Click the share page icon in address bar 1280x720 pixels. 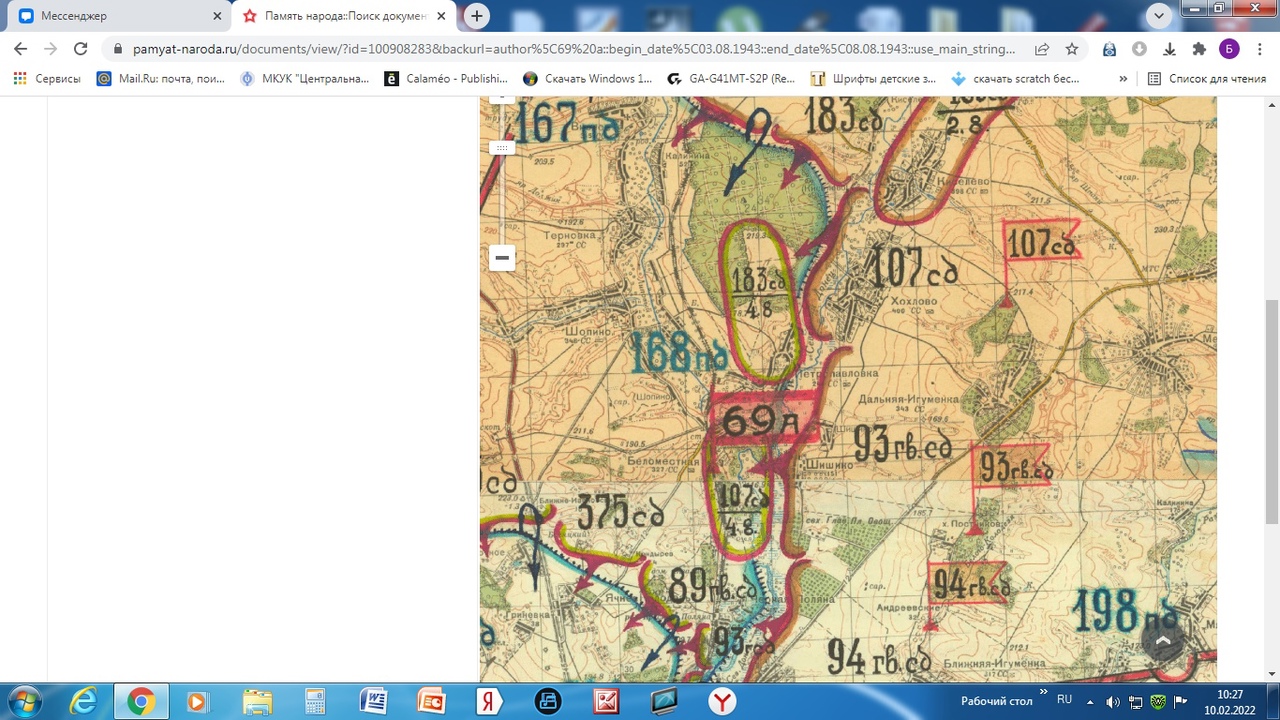pos(1042,49)
